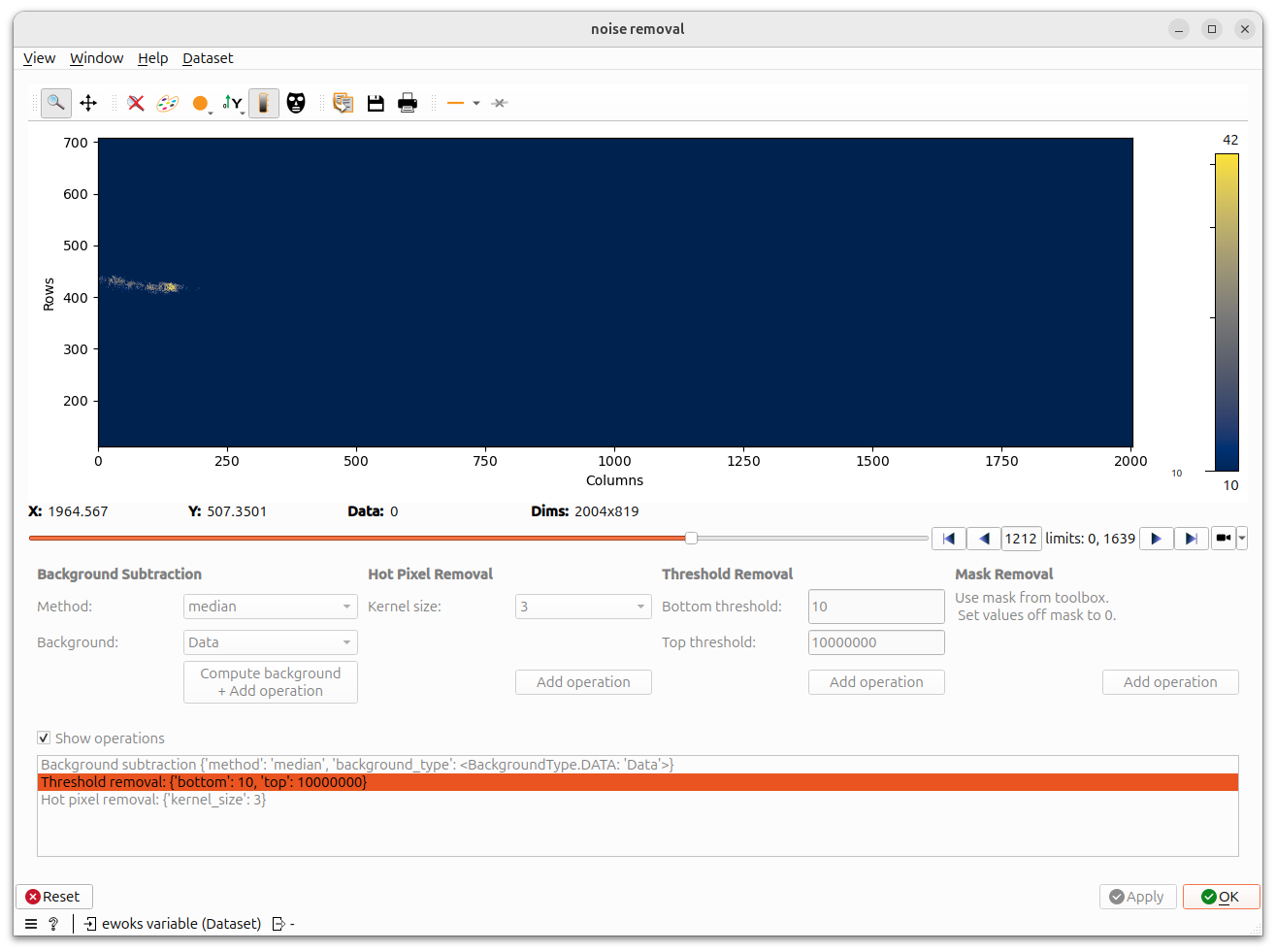The width and height of the screenshot is (1276, 952).
Task: Select the highlighted Threshold removal operation row
Action: pos(638,782)
